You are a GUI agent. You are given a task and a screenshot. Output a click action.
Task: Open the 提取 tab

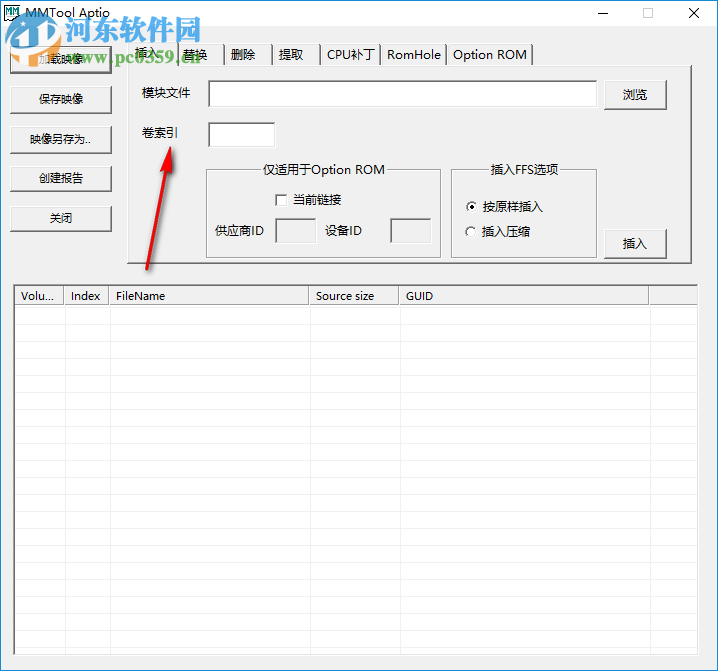coord(296,55)
